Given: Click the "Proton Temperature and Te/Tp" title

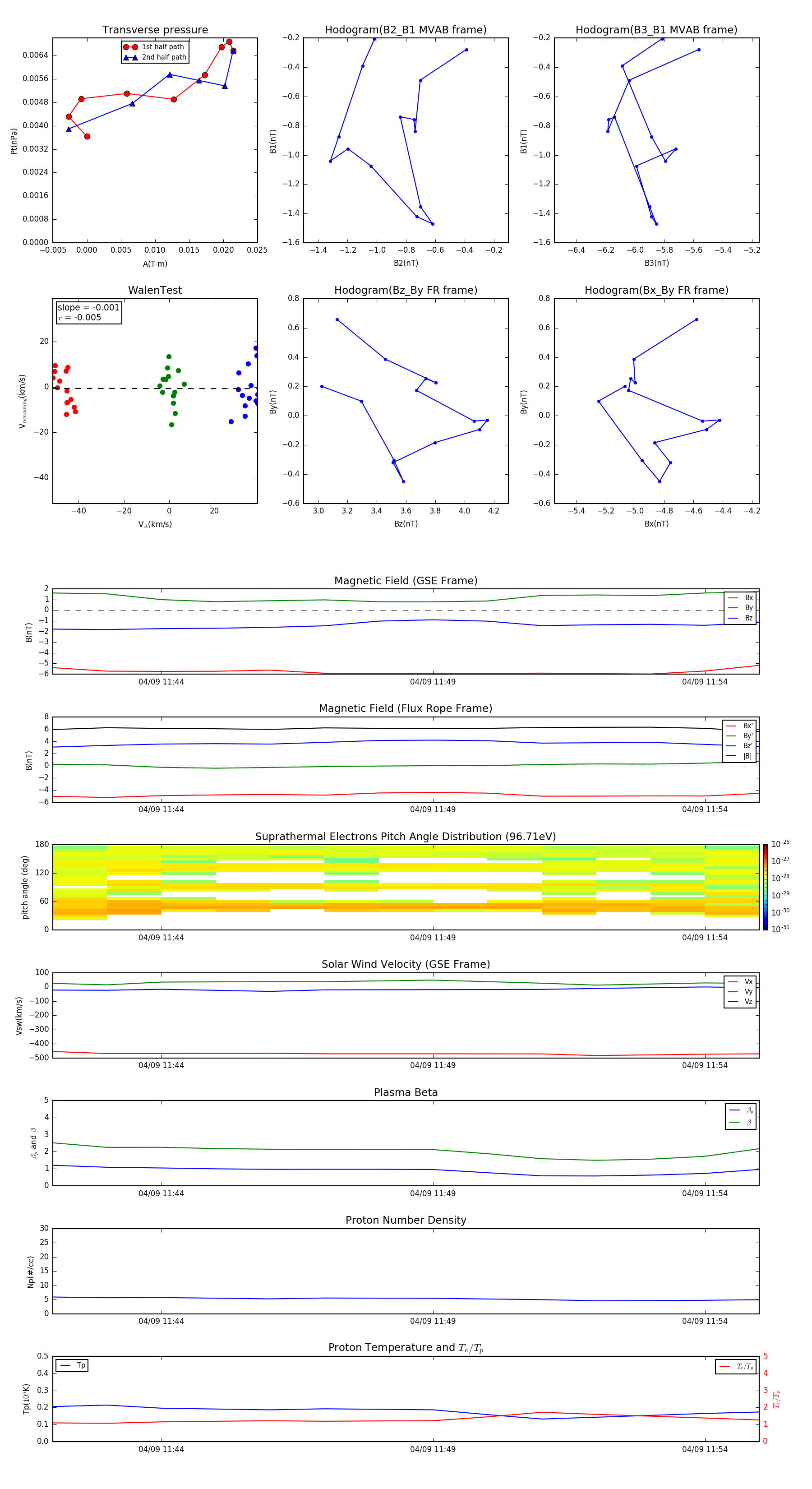Looking at the screenshot, I should tap(406, 1349).
